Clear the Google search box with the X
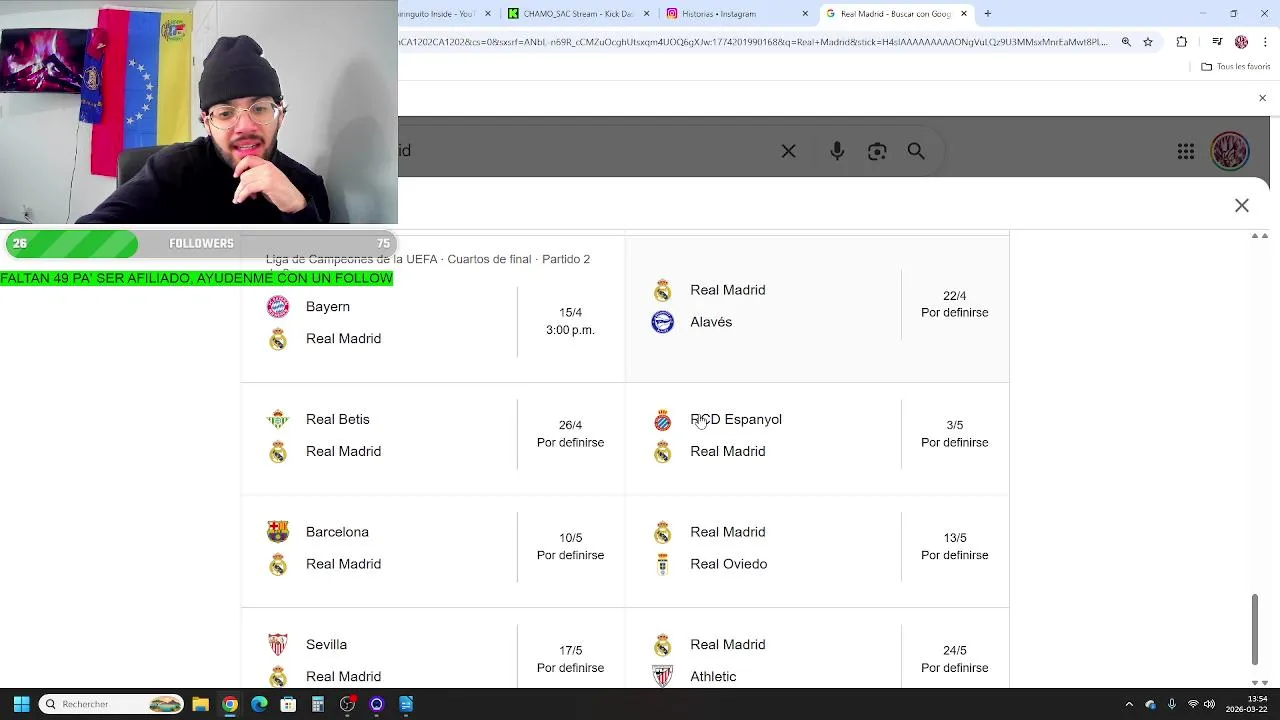Image resolution: width=1280 pixels, height=720 pixels. point(788,151)
